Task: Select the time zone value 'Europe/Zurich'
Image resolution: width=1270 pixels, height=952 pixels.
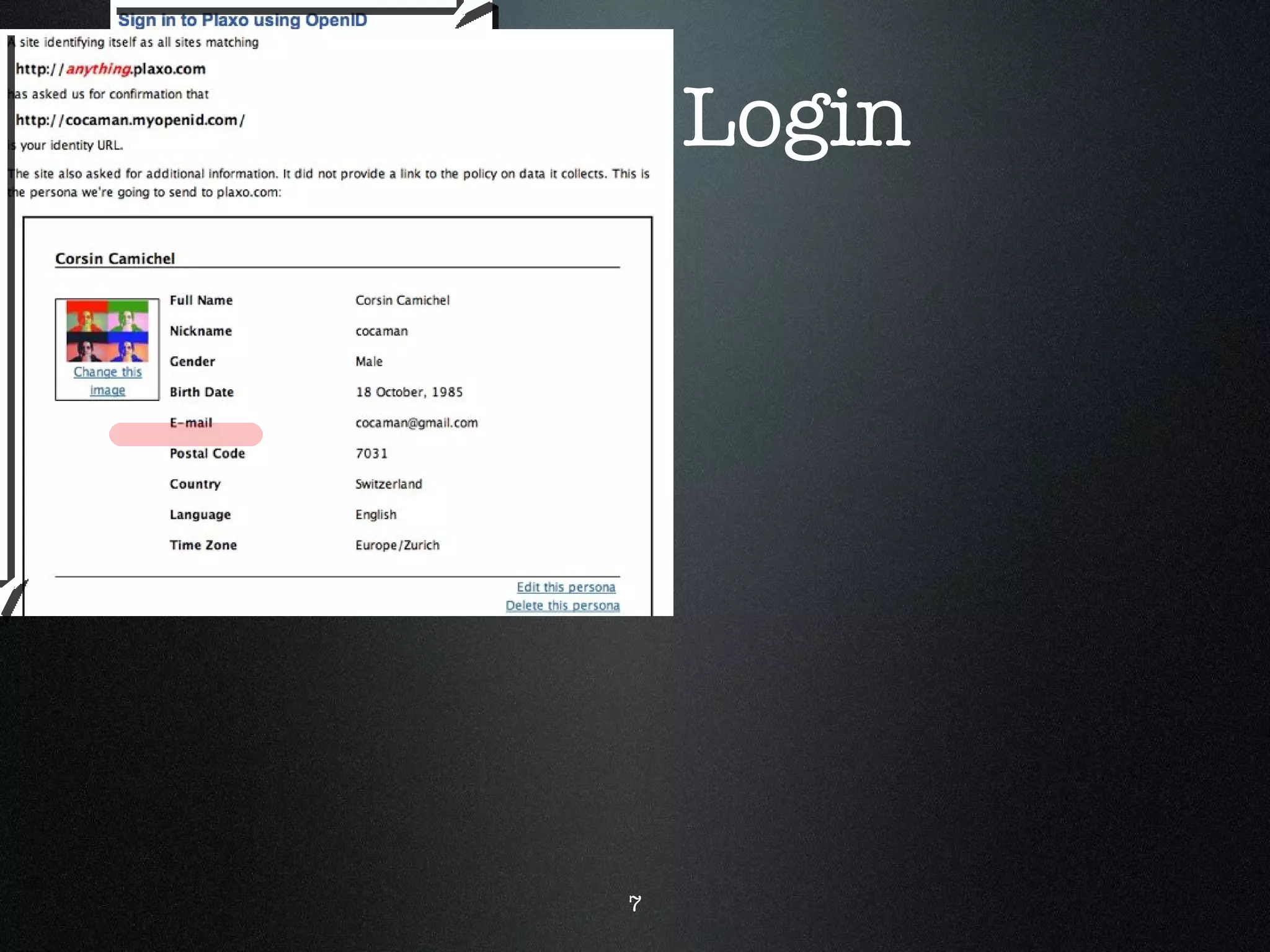Action: [397, 545]
